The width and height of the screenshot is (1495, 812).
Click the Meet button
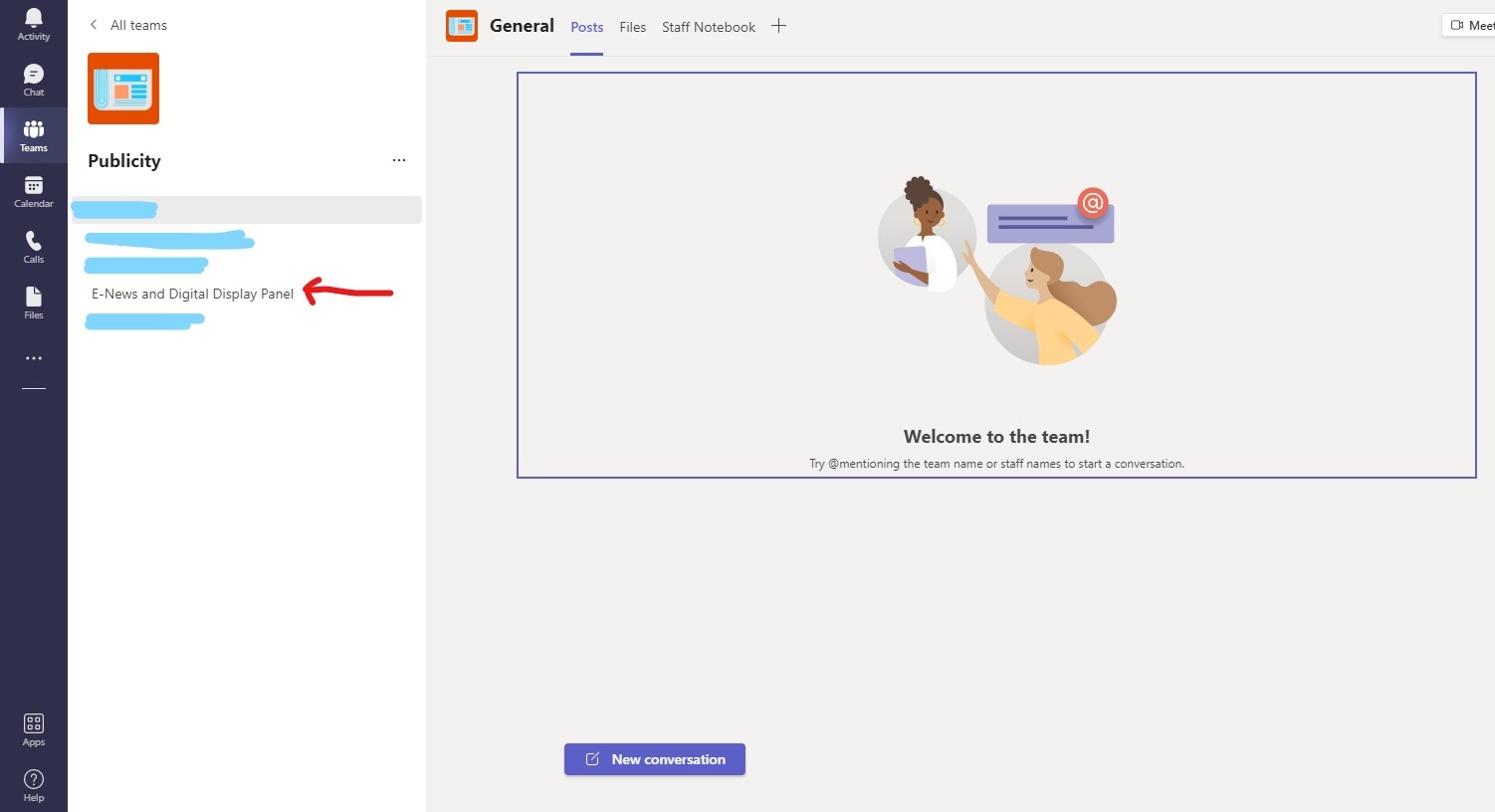click(x=1470, y=26)
